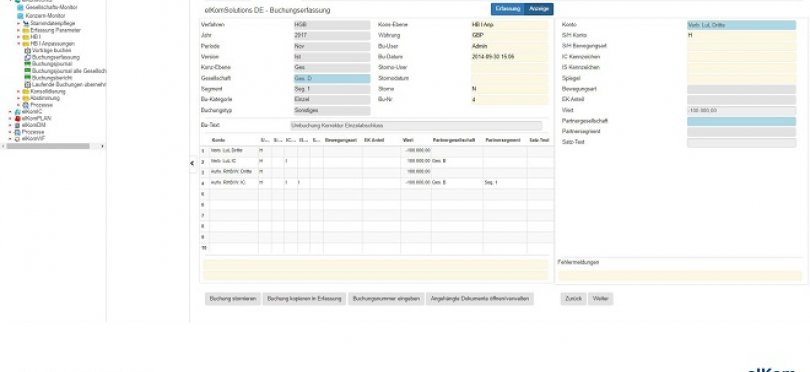
Task: Select table row Aufw. RHB/W. IC
Action: point(377,183)
